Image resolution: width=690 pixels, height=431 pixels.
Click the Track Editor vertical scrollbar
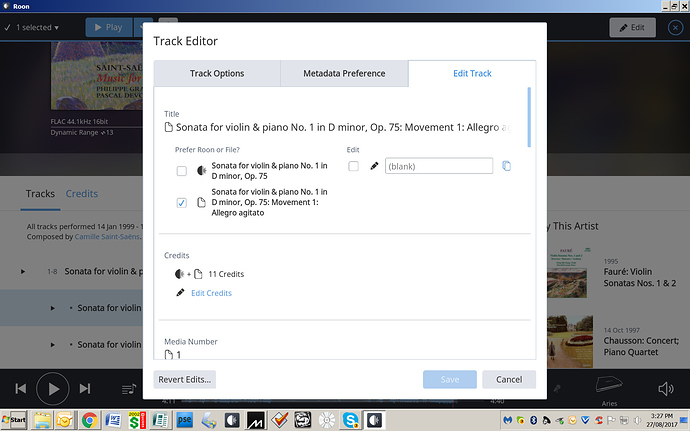(529, 117)
